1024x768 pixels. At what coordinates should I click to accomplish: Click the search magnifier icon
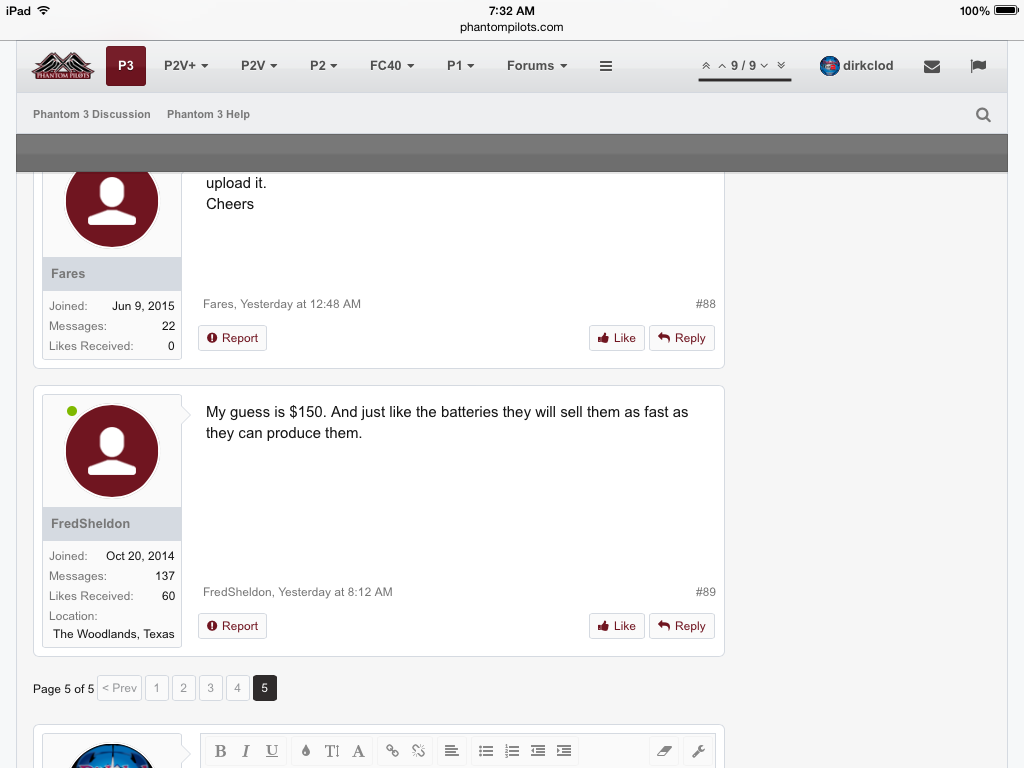click(x=984, y=115)
